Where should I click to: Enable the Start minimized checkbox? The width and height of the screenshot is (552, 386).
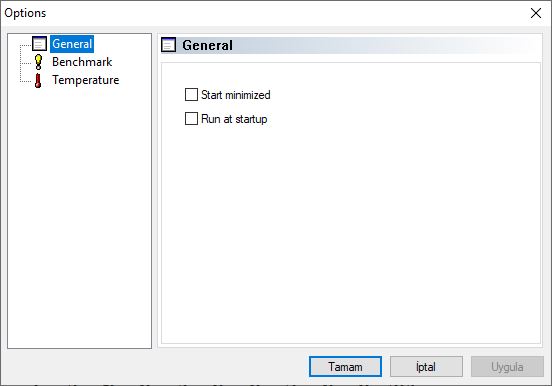coord(191,94)
